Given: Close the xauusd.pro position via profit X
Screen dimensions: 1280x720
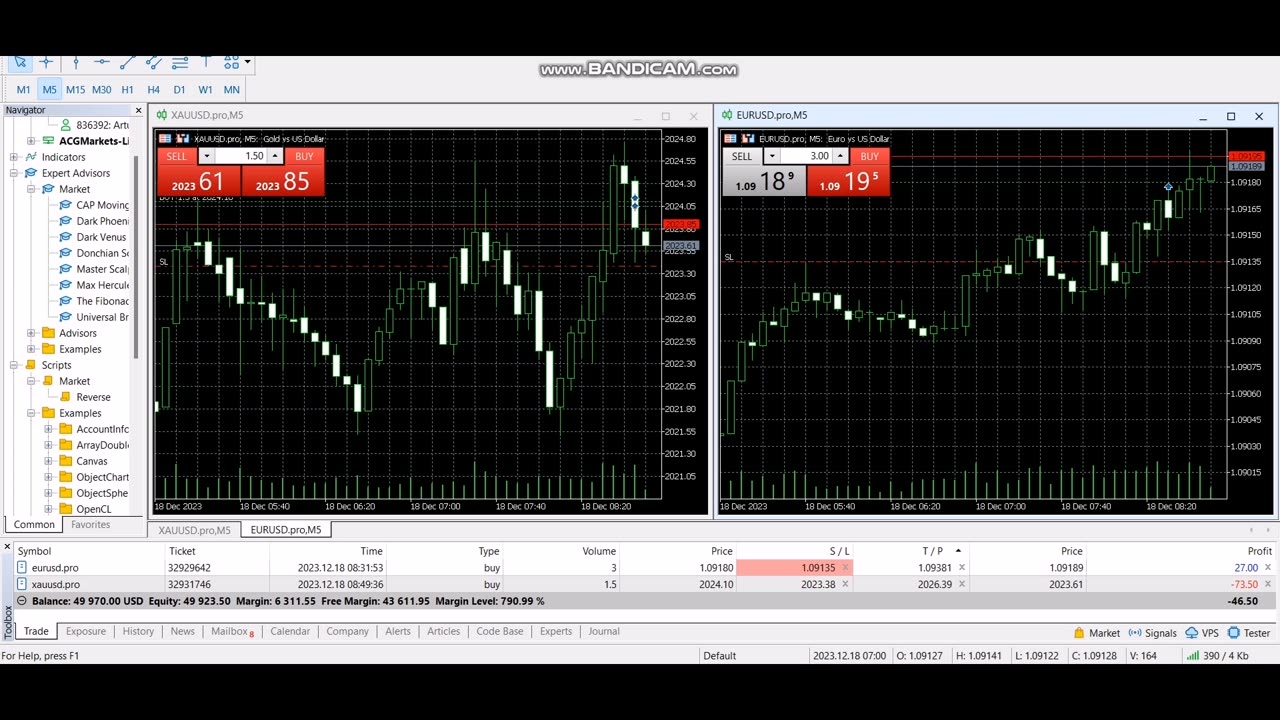Looking at the screenshot, I should coord(1267,585).
